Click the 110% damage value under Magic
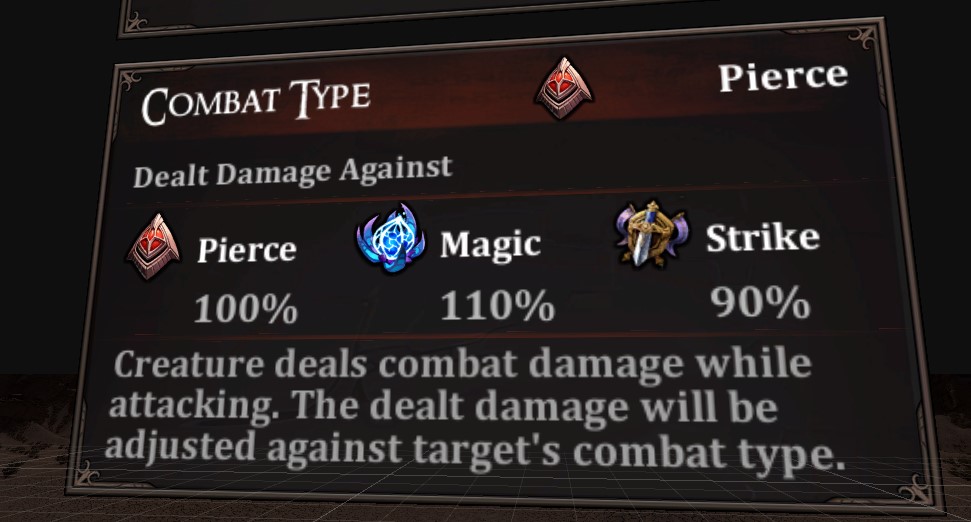Image resolution: width=971 pixels, height=522 pixels. (x=497, y=305)
